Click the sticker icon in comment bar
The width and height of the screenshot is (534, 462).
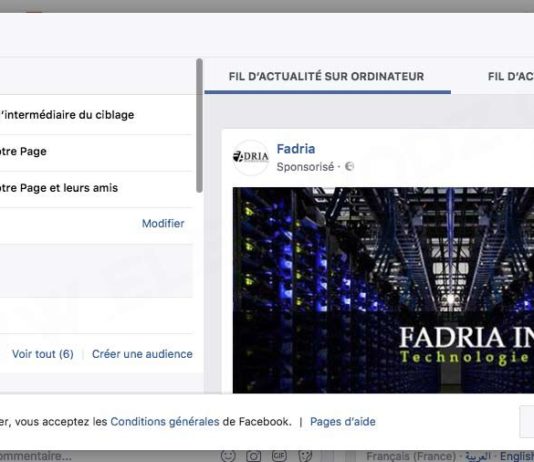point(305,456)
